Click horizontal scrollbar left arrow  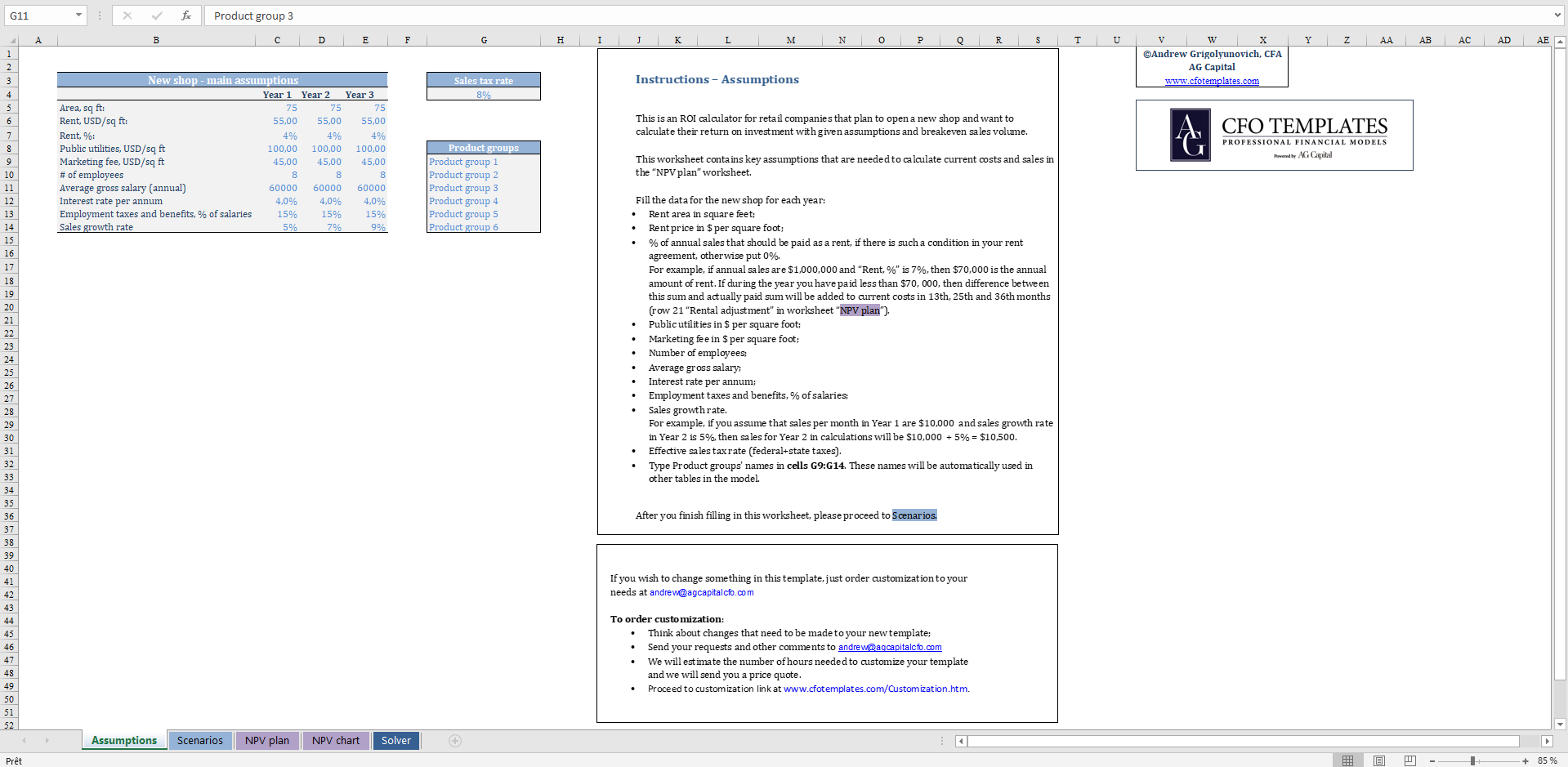pyautogui.click(x=962, y=742)
